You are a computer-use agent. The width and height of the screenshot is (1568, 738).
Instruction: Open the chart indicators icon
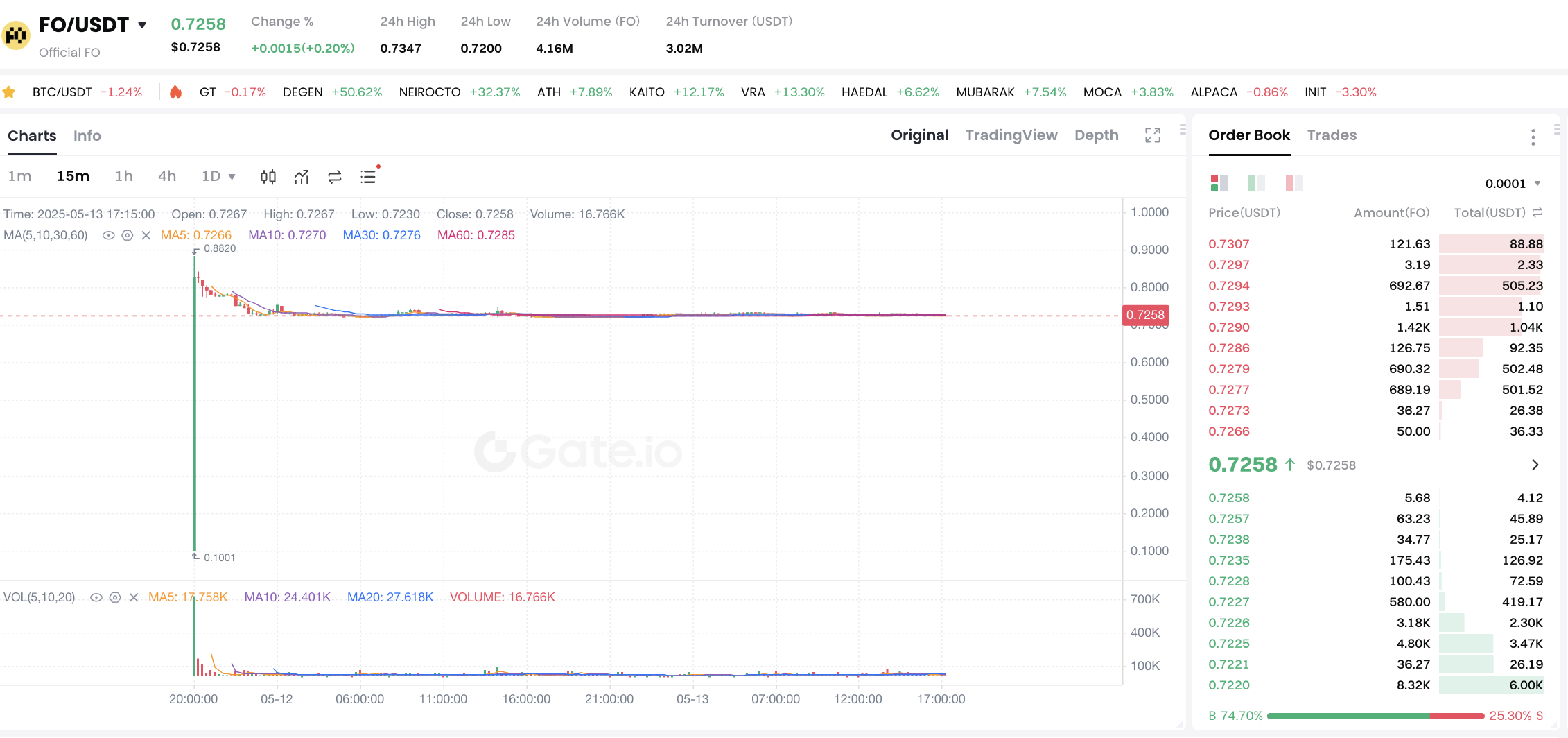[302, 177]
